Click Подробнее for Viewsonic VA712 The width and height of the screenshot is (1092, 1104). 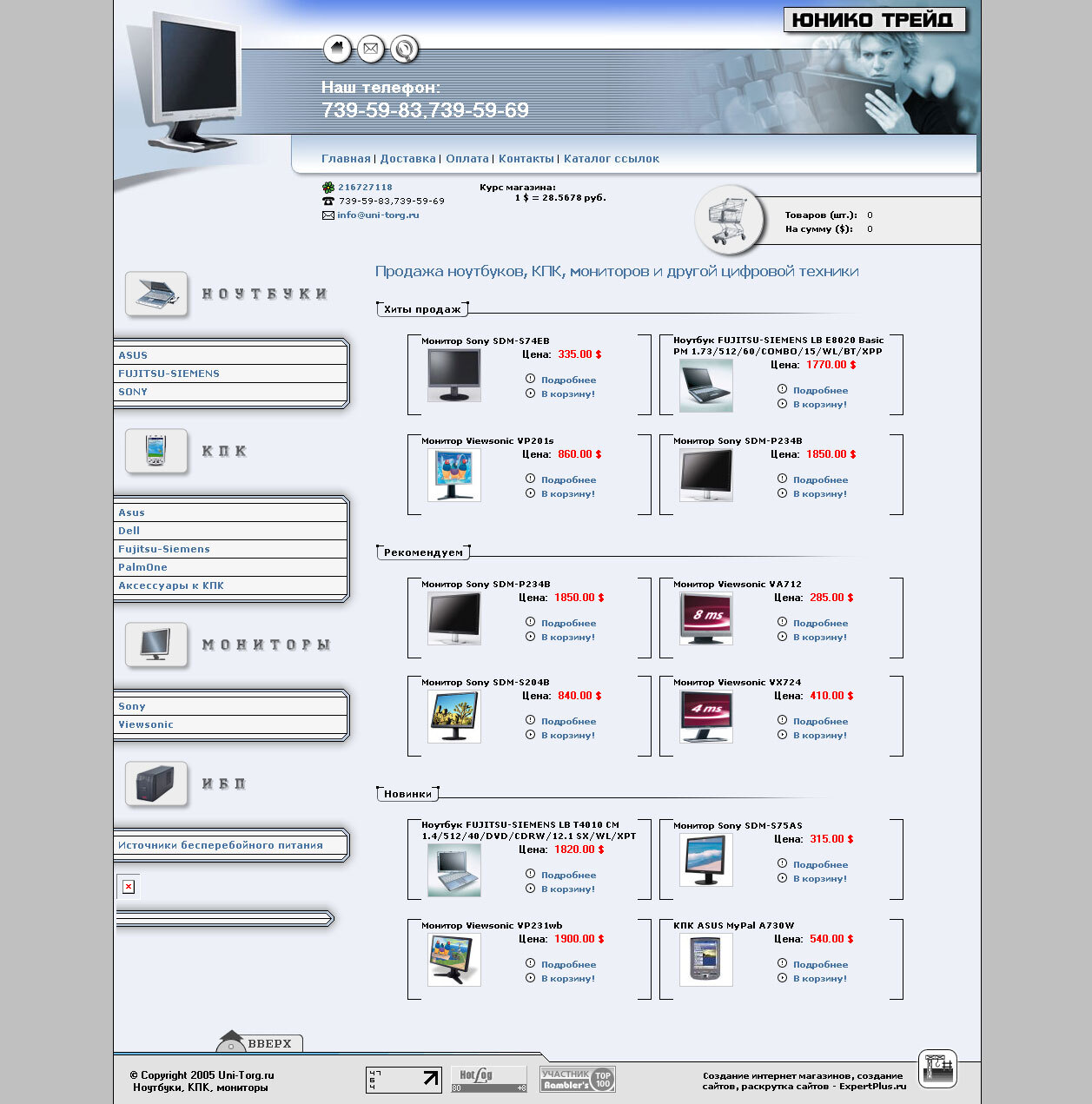(820, 623)
